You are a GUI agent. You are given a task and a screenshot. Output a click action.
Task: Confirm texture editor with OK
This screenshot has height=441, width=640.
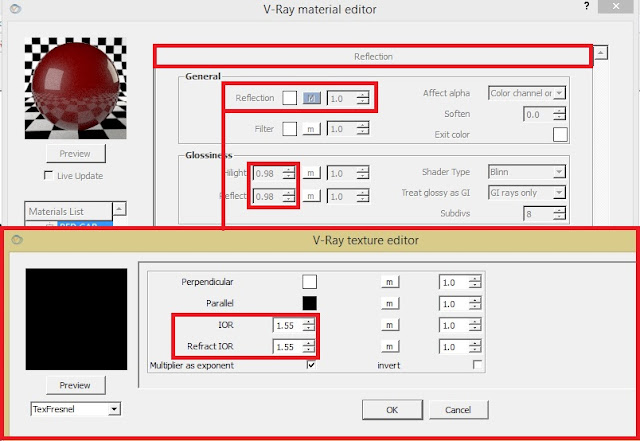[x=392, y=410]
